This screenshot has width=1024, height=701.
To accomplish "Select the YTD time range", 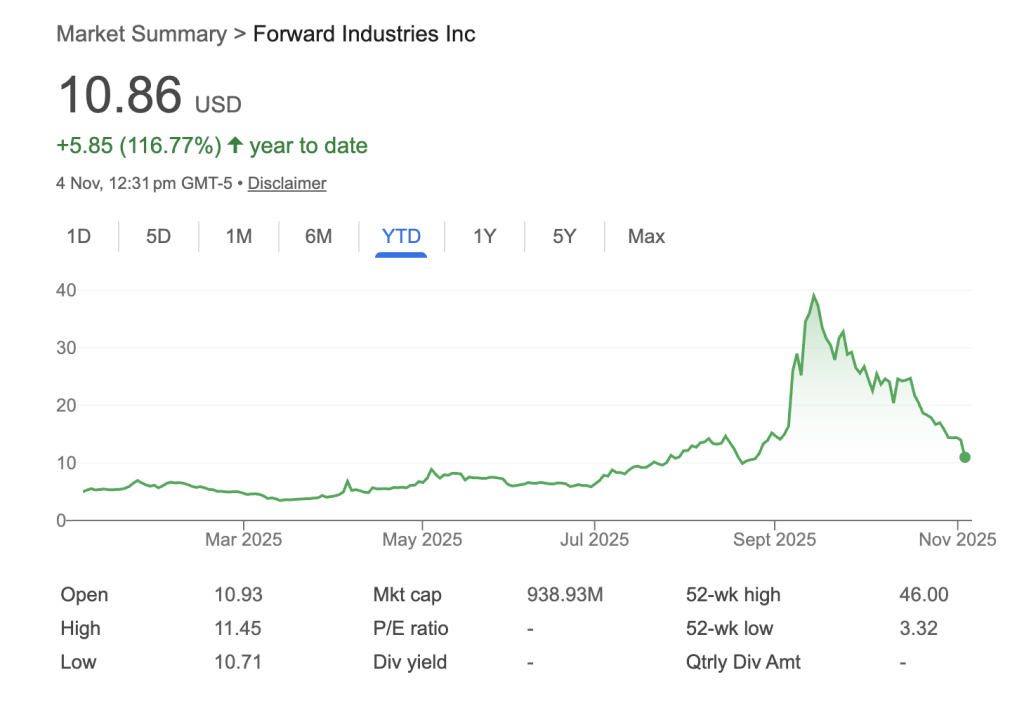I will (x=401, y=236).
